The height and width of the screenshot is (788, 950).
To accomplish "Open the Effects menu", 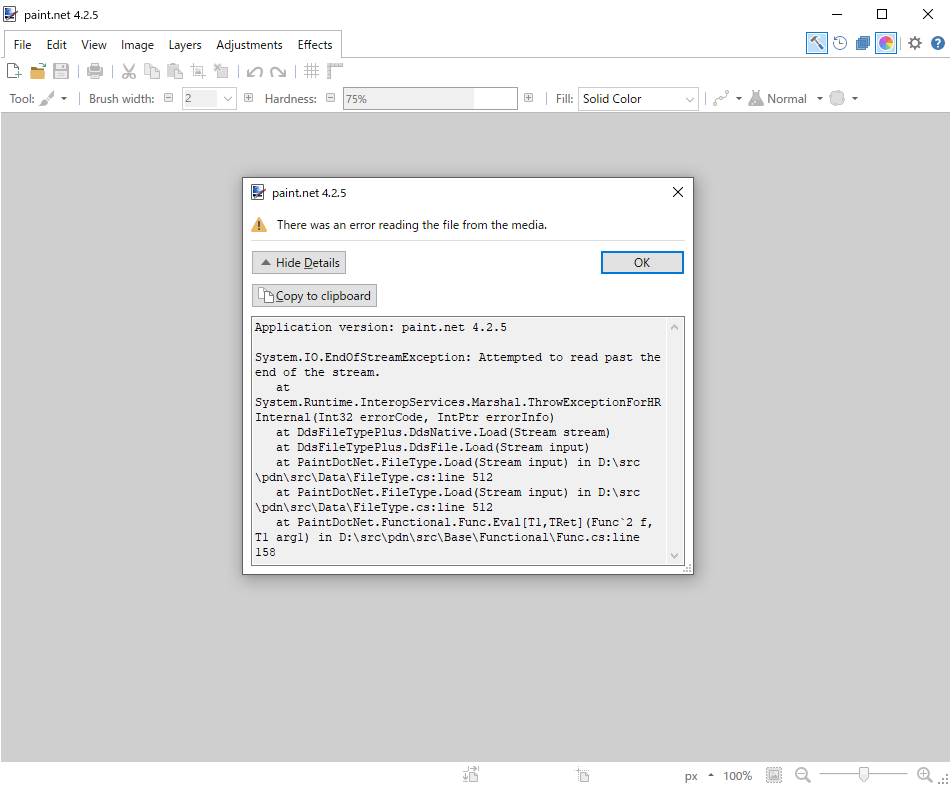I will click(314, 45).
